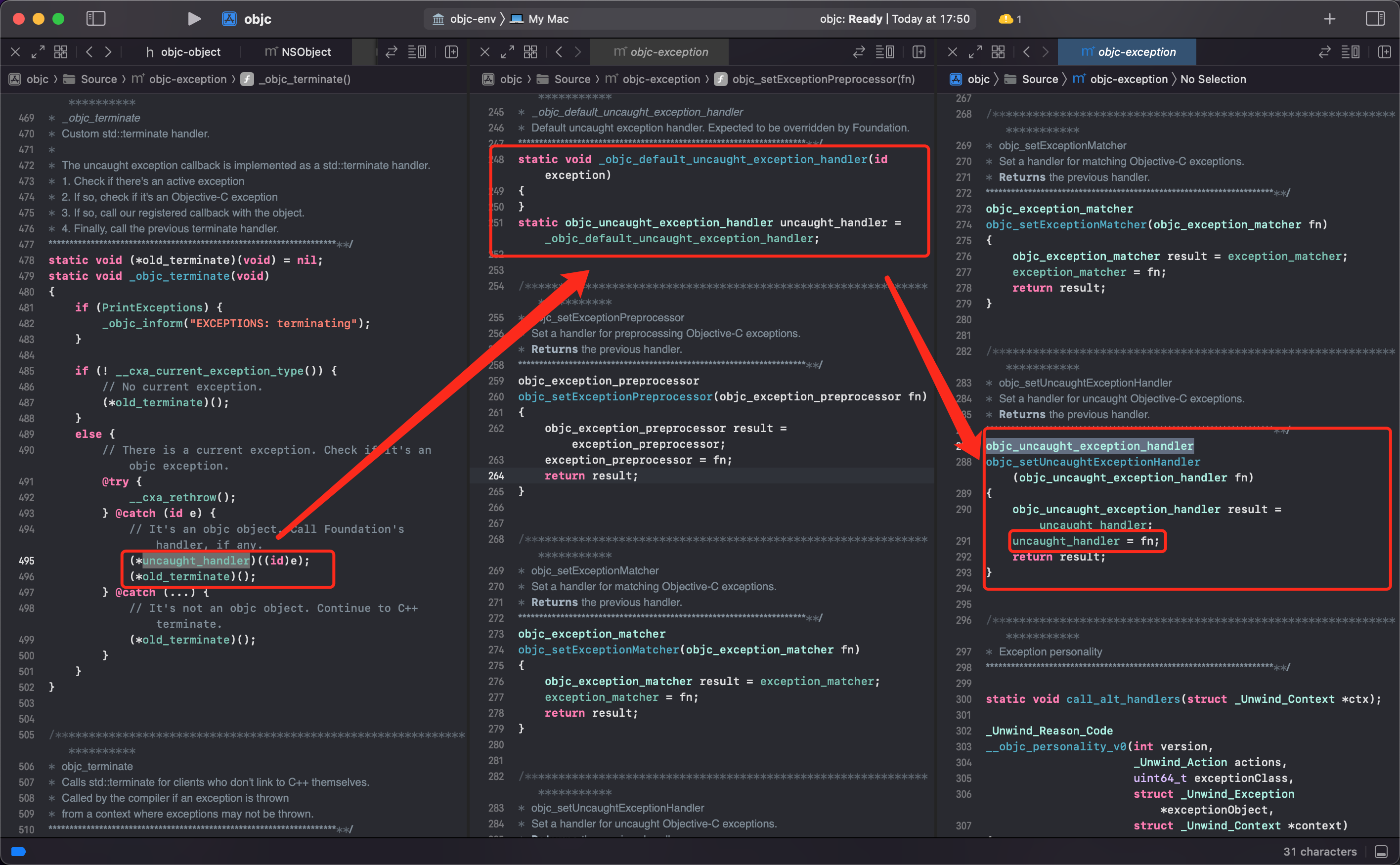This screenshot has height=865, width=1400.
Task: Click line 264 in the middle editor gutter
Action: [x=496, y=476]
